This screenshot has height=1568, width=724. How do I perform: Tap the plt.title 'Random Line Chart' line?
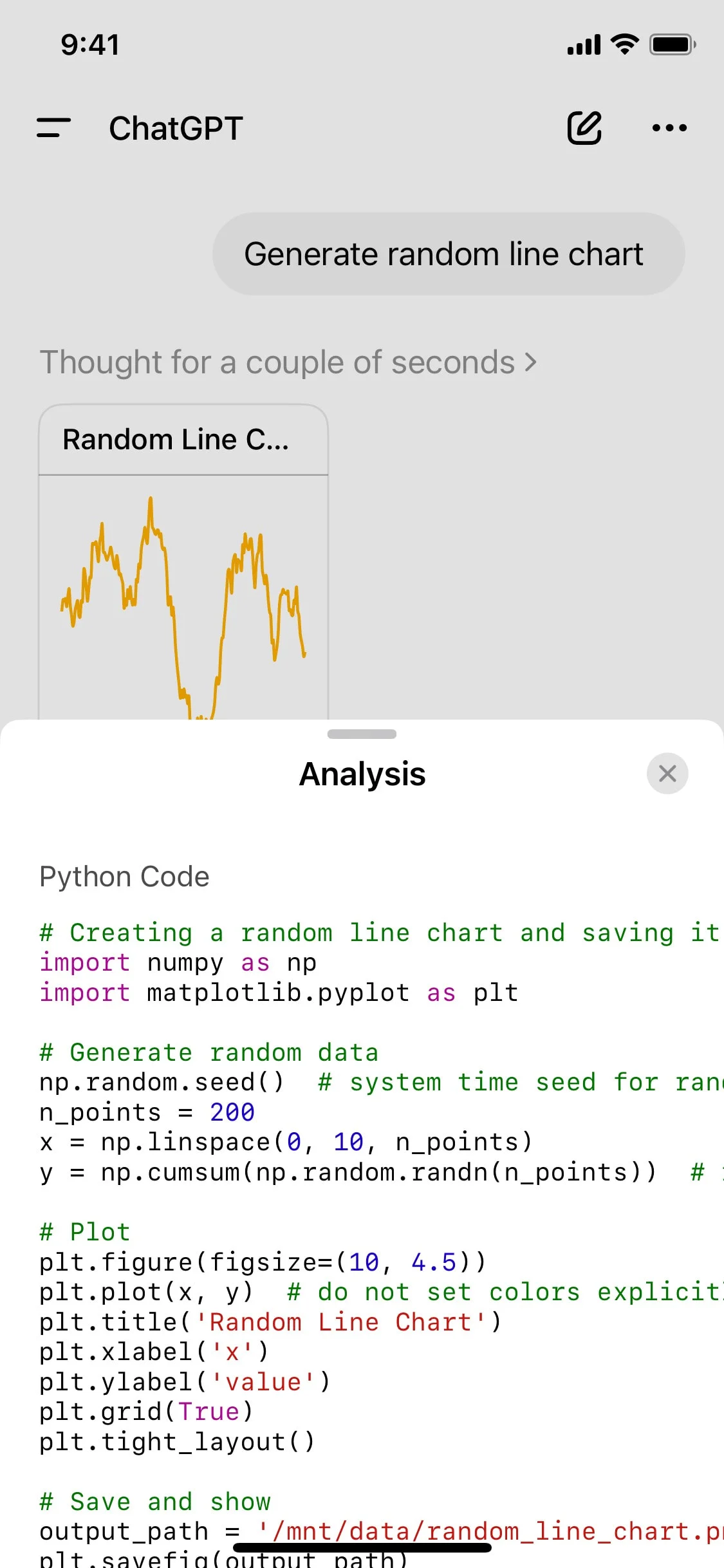[x=270, y=1322]
